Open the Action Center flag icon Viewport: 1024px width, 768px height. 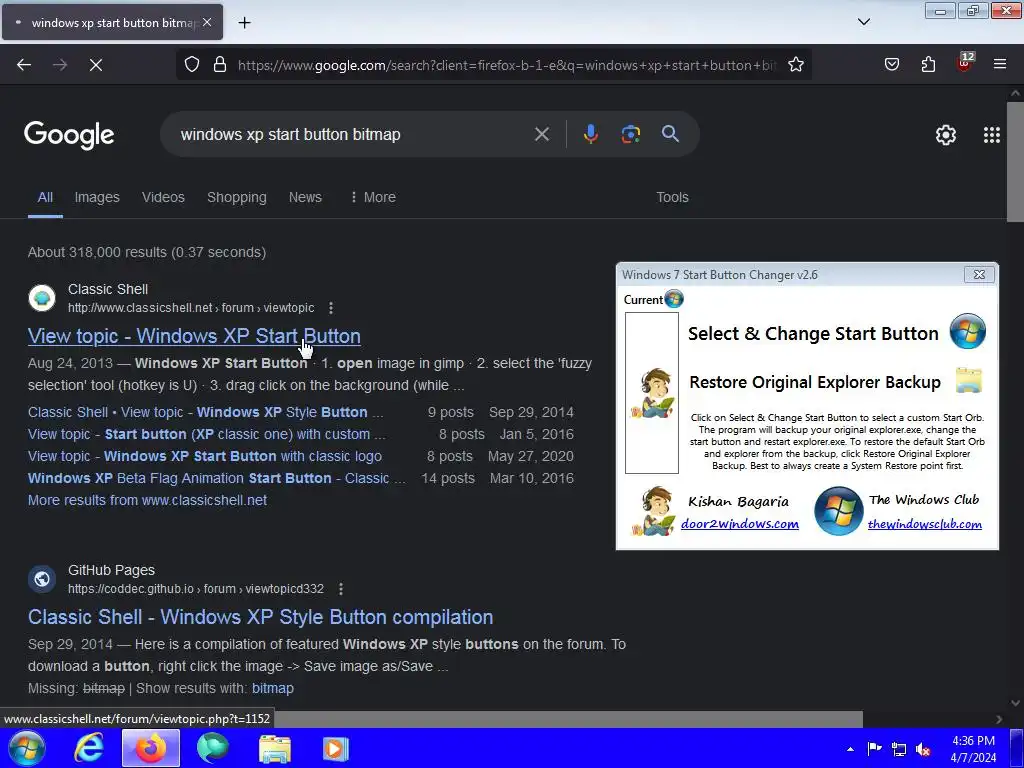(874, 748)
